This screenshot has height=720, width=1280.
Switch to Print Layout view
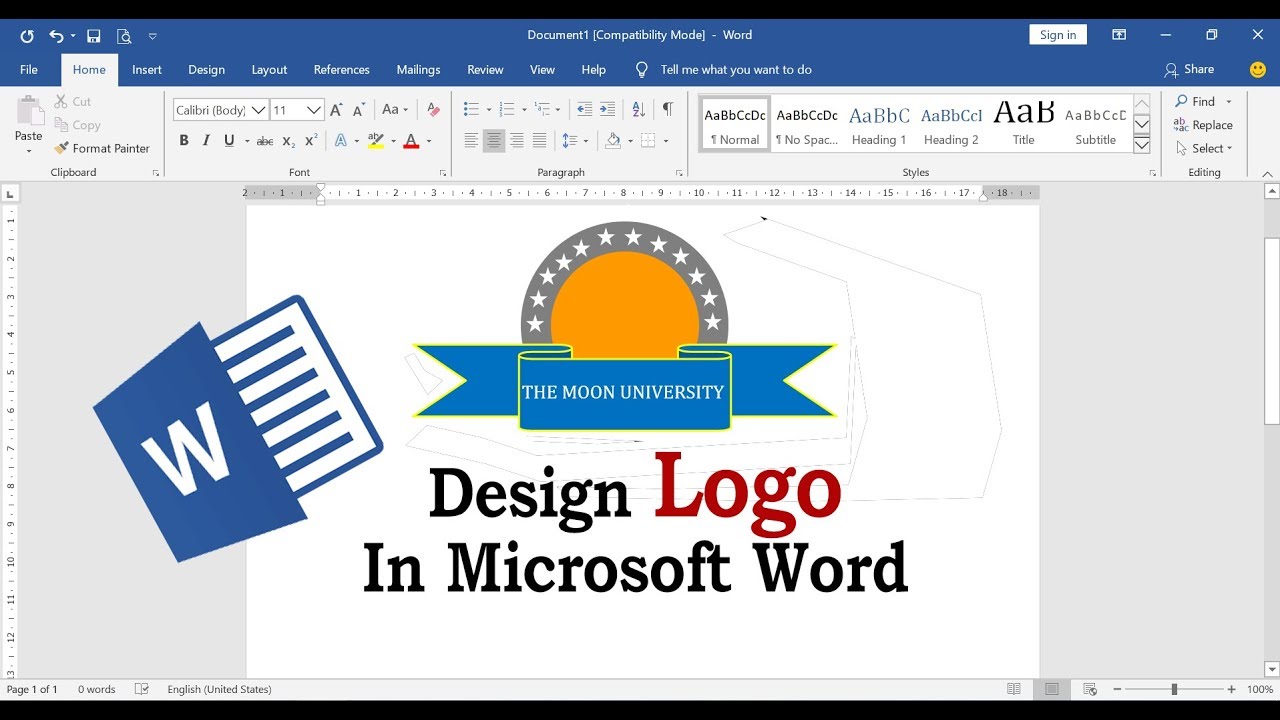1052,689
